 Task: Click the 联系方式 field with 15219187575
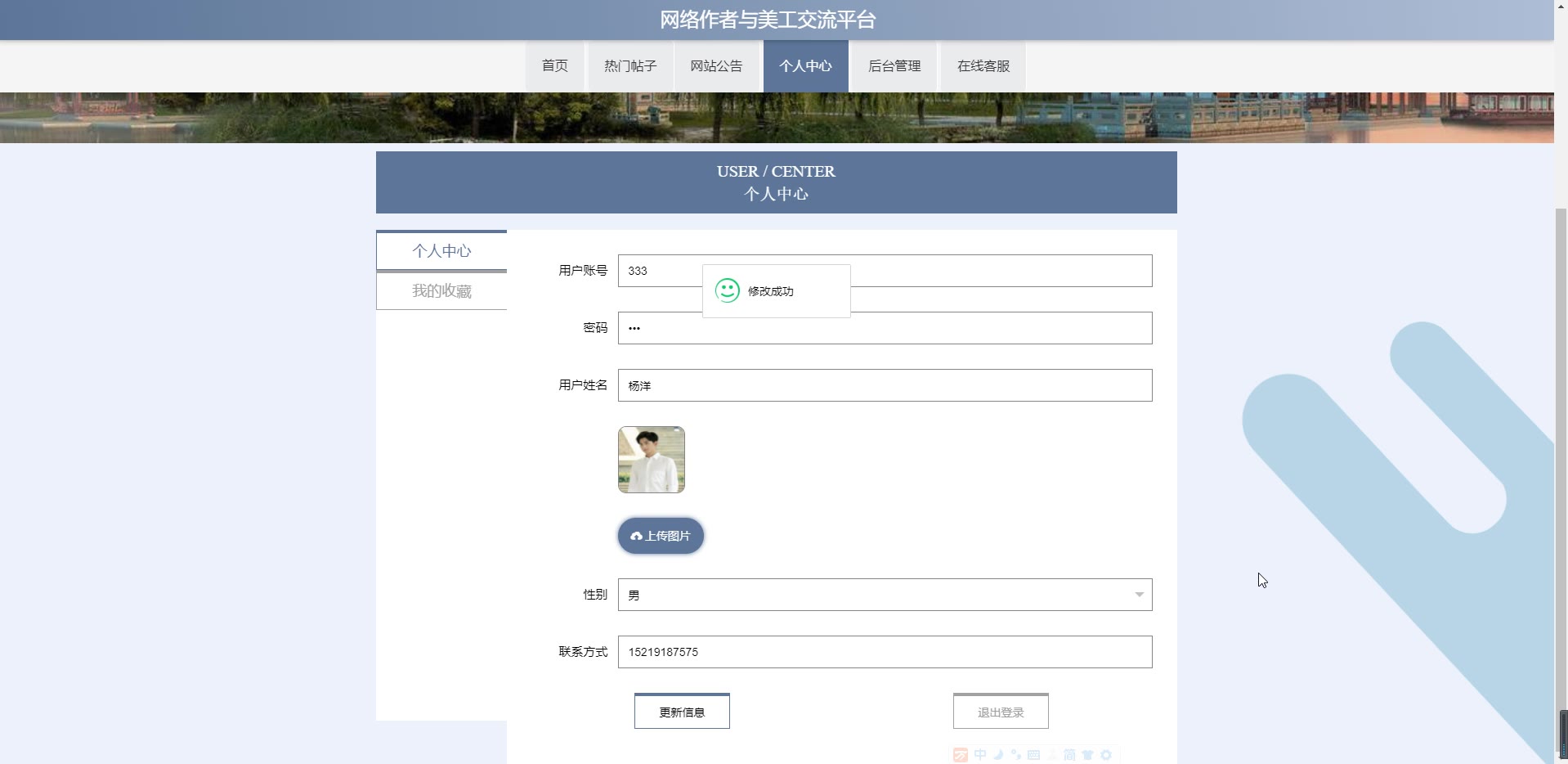point(885,652)
